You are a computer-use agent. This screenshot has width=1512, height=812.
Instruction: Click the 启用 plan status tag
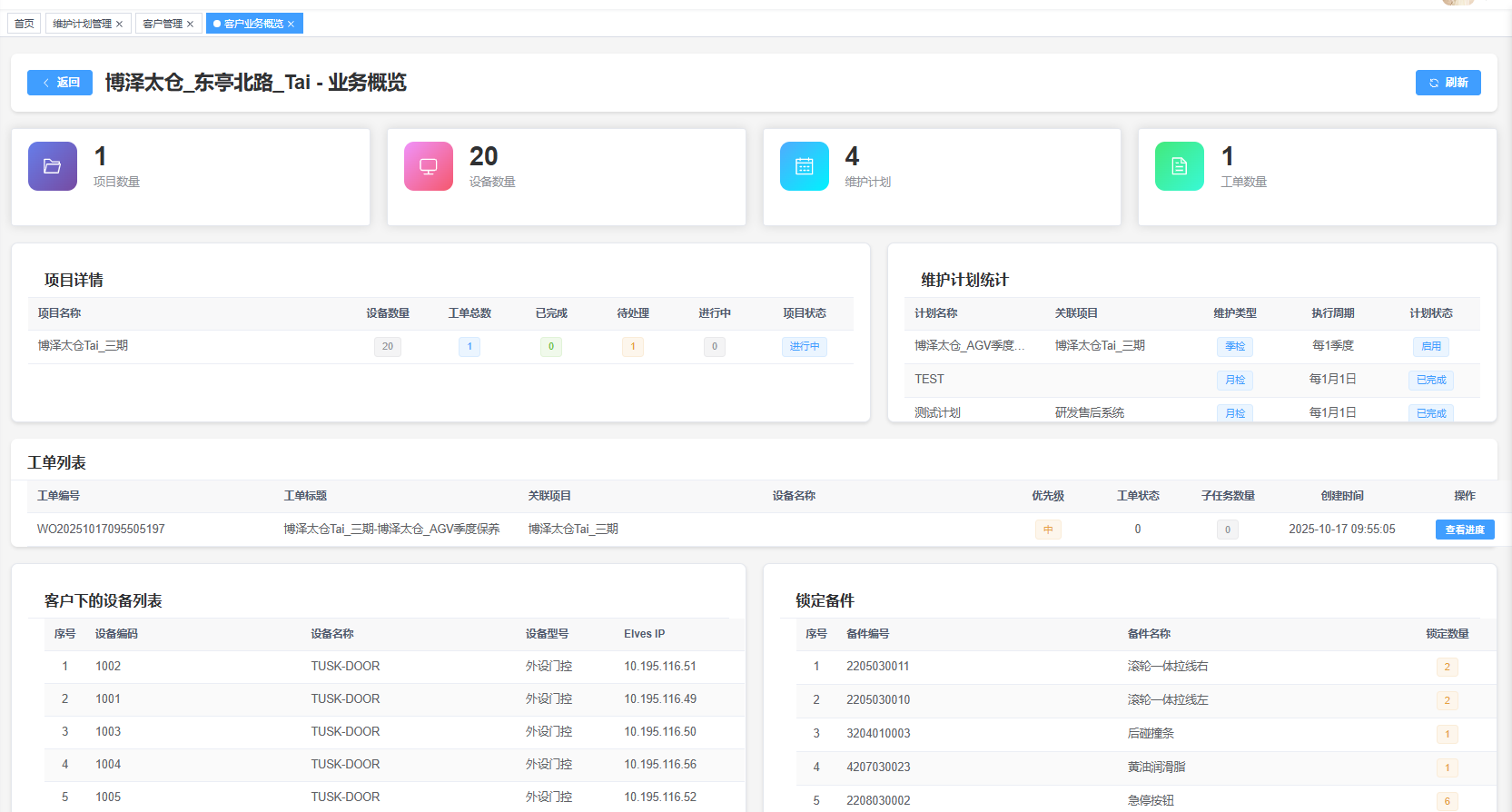coord(1430,346)
